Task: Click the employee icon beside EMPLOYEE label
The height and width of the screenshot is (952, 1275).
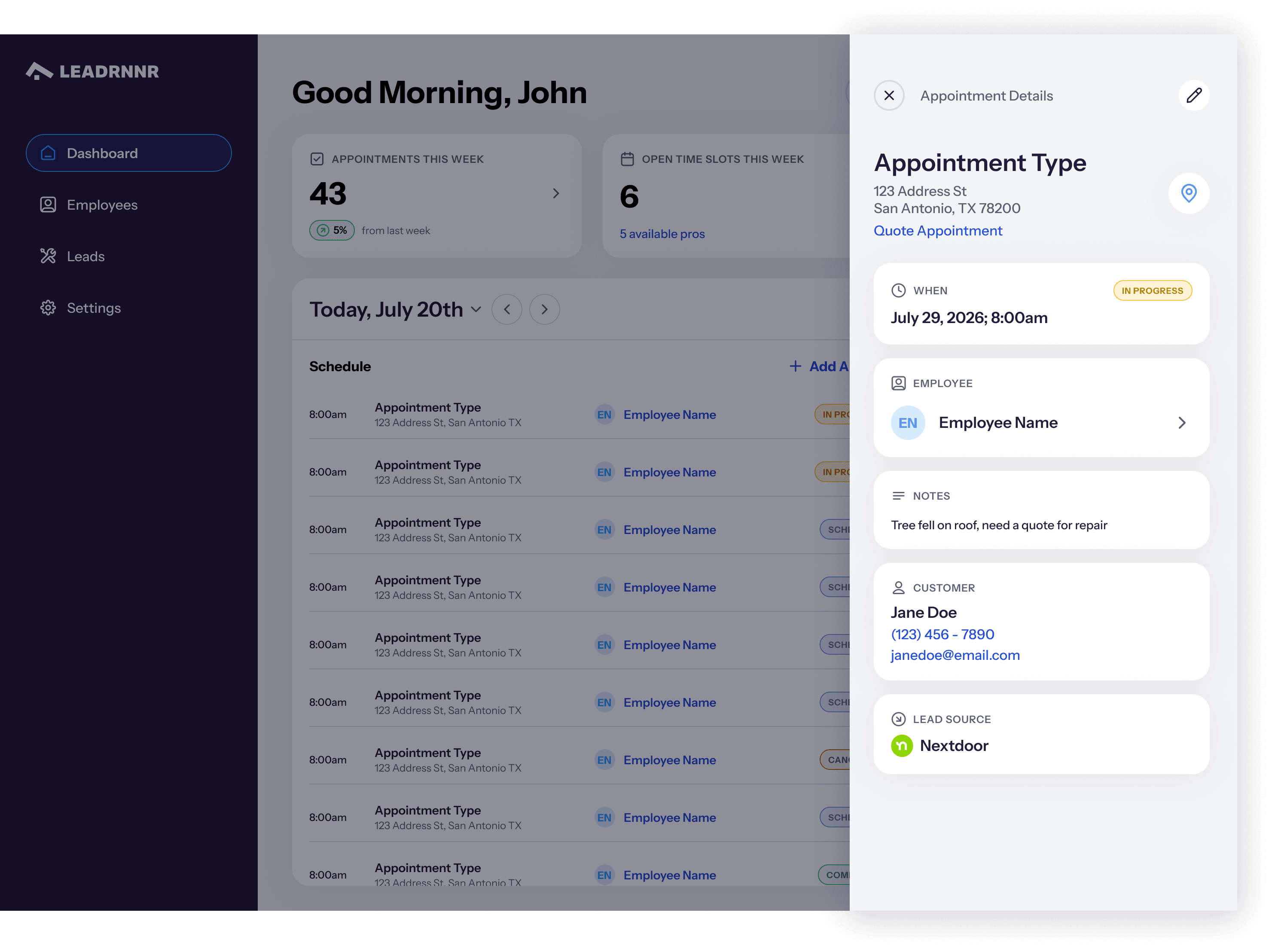Action: pos(898,383)
